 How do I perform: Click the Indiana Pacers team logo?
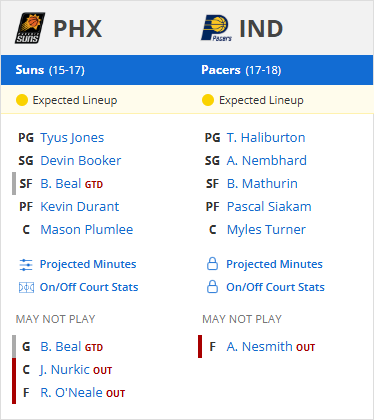(x=217, y=28)
